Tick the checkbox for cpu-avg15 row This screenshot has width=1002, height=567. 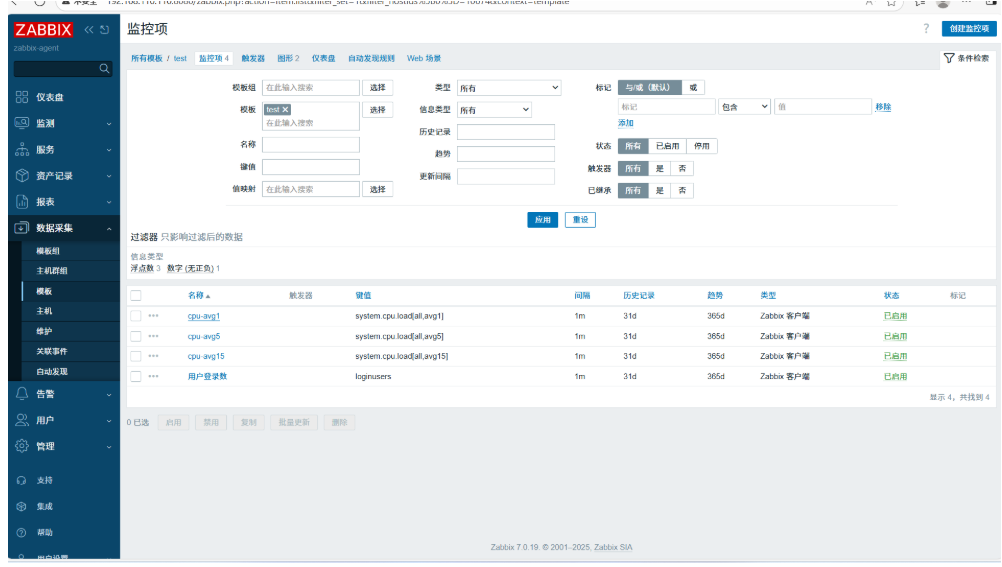136,356
